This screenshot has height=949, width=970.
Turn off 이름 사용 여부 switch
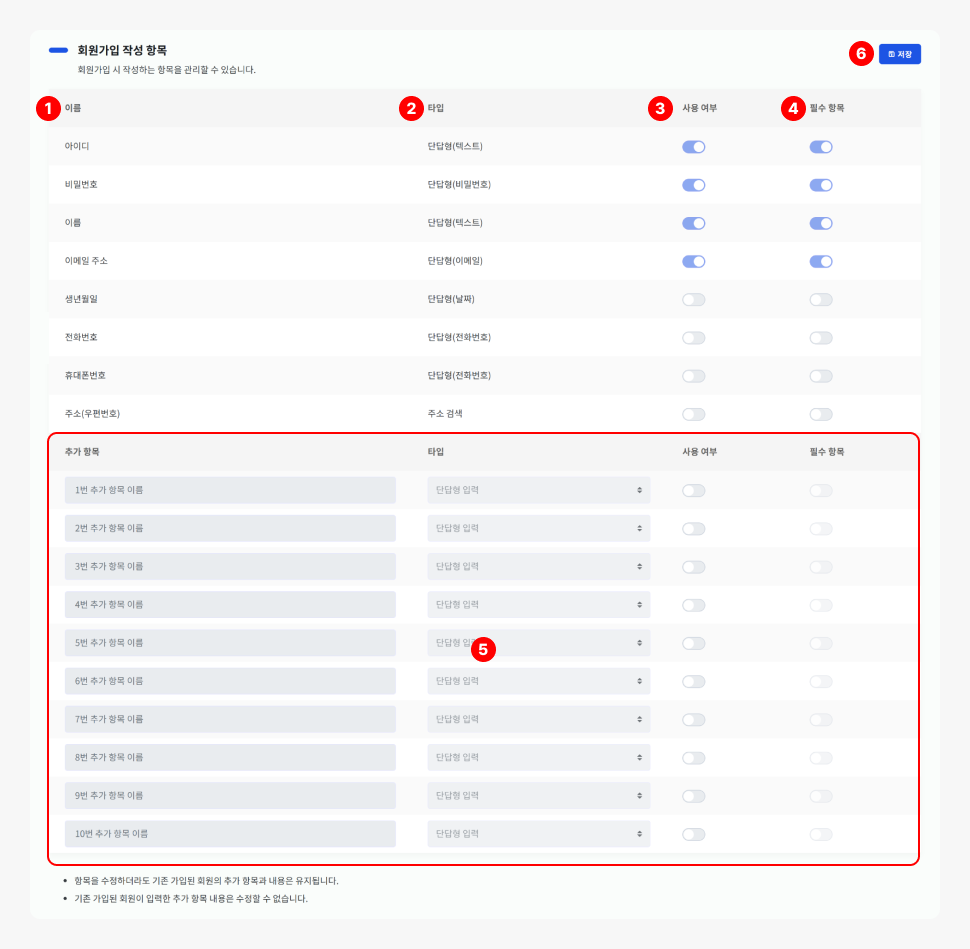pos(693,223)
